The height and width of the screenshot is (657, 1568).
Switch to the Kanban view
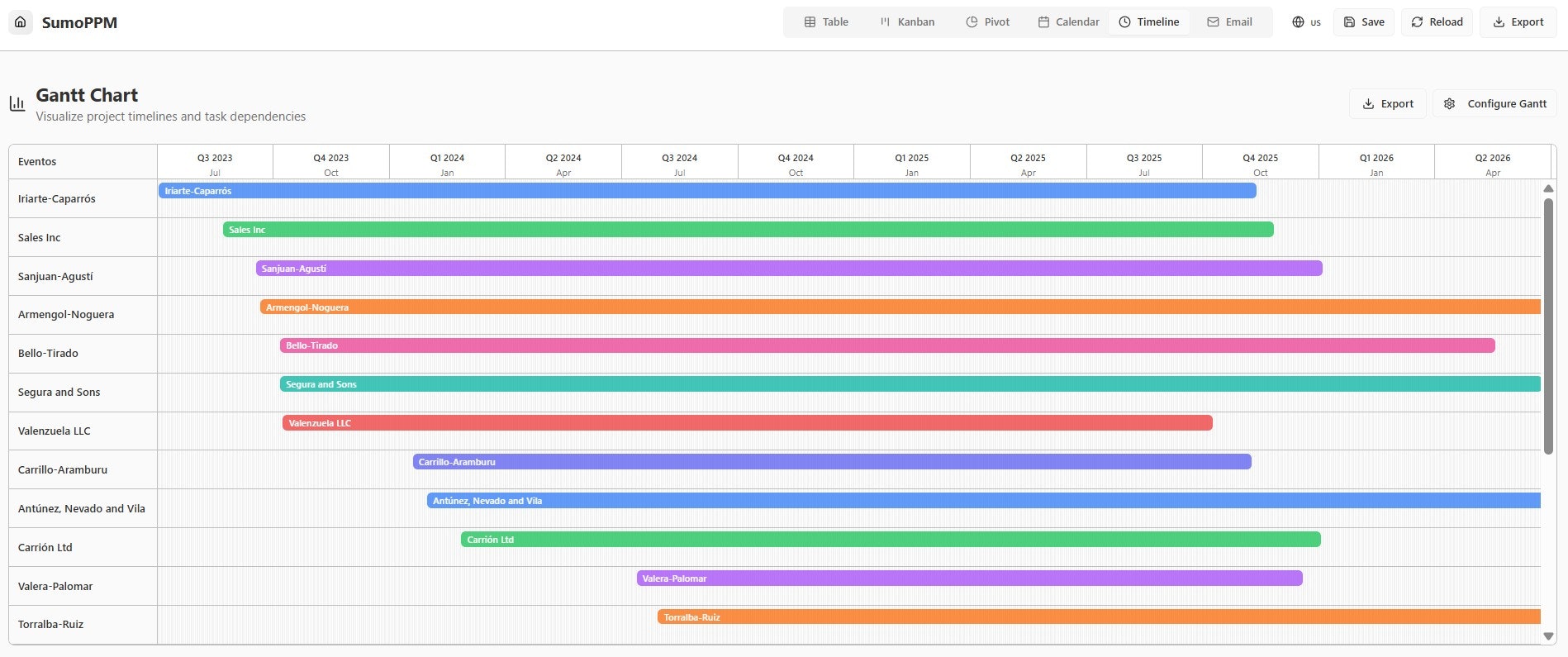907,22
